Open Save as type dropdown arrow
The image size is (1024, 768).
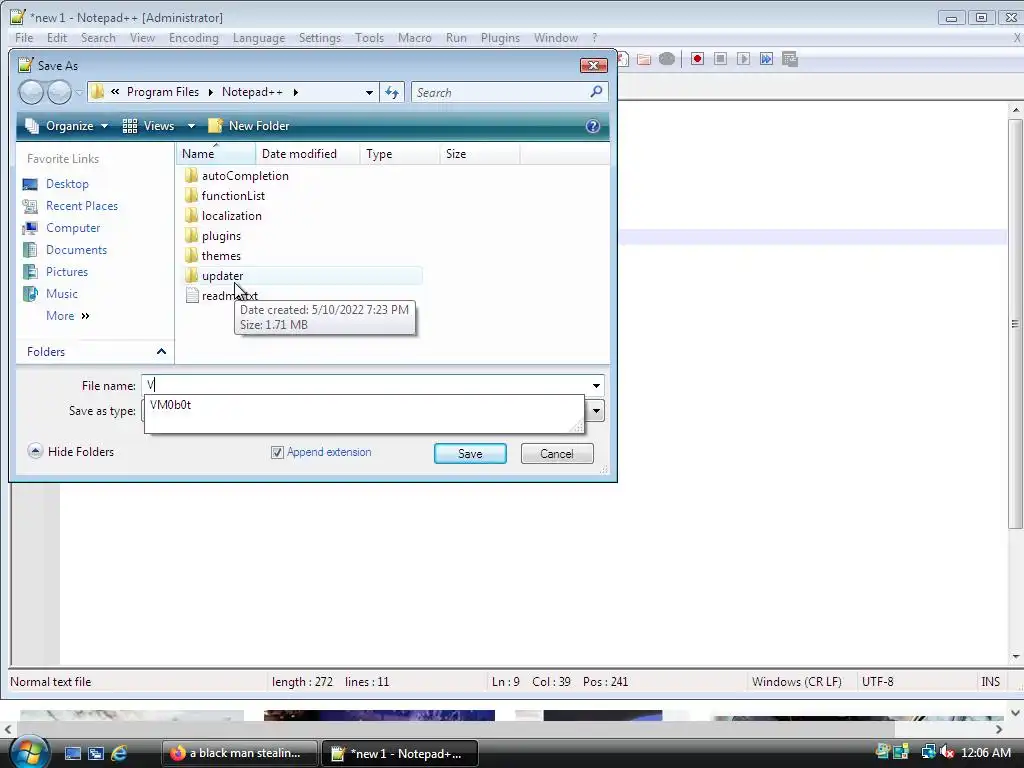click(596, 411)
